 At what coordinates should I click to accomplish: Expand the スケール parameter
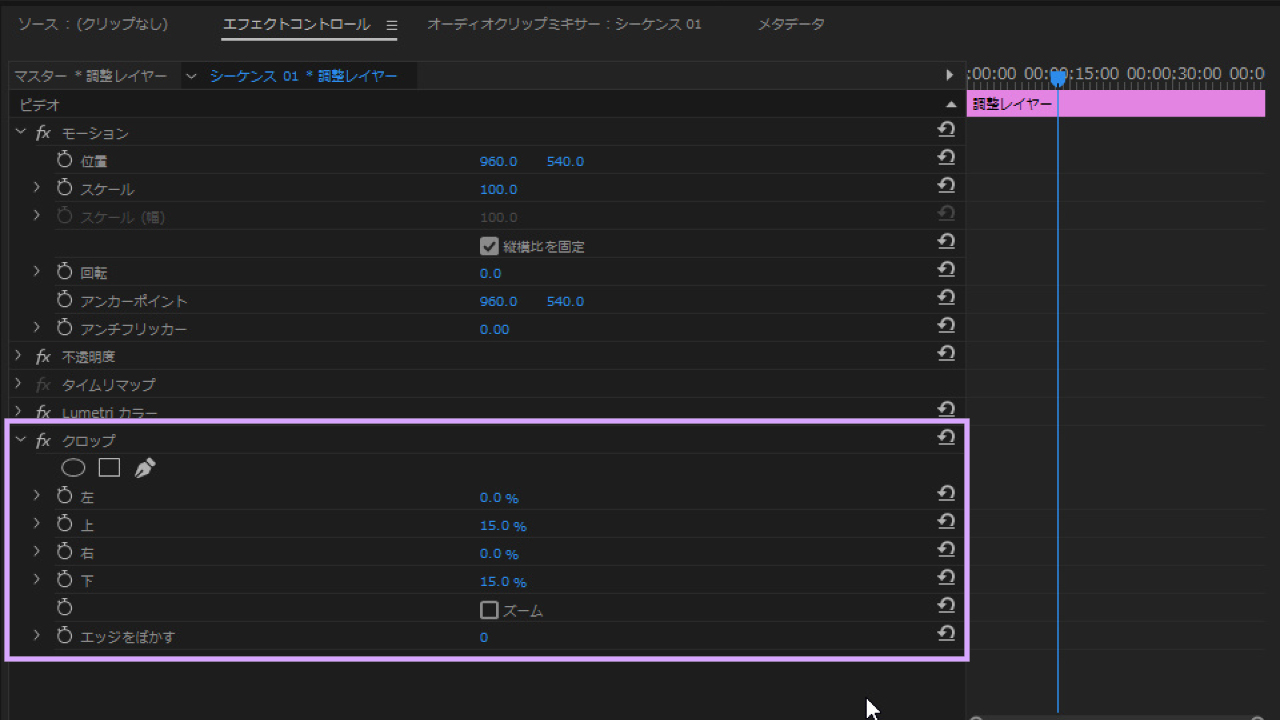click(x=37, y=188)
